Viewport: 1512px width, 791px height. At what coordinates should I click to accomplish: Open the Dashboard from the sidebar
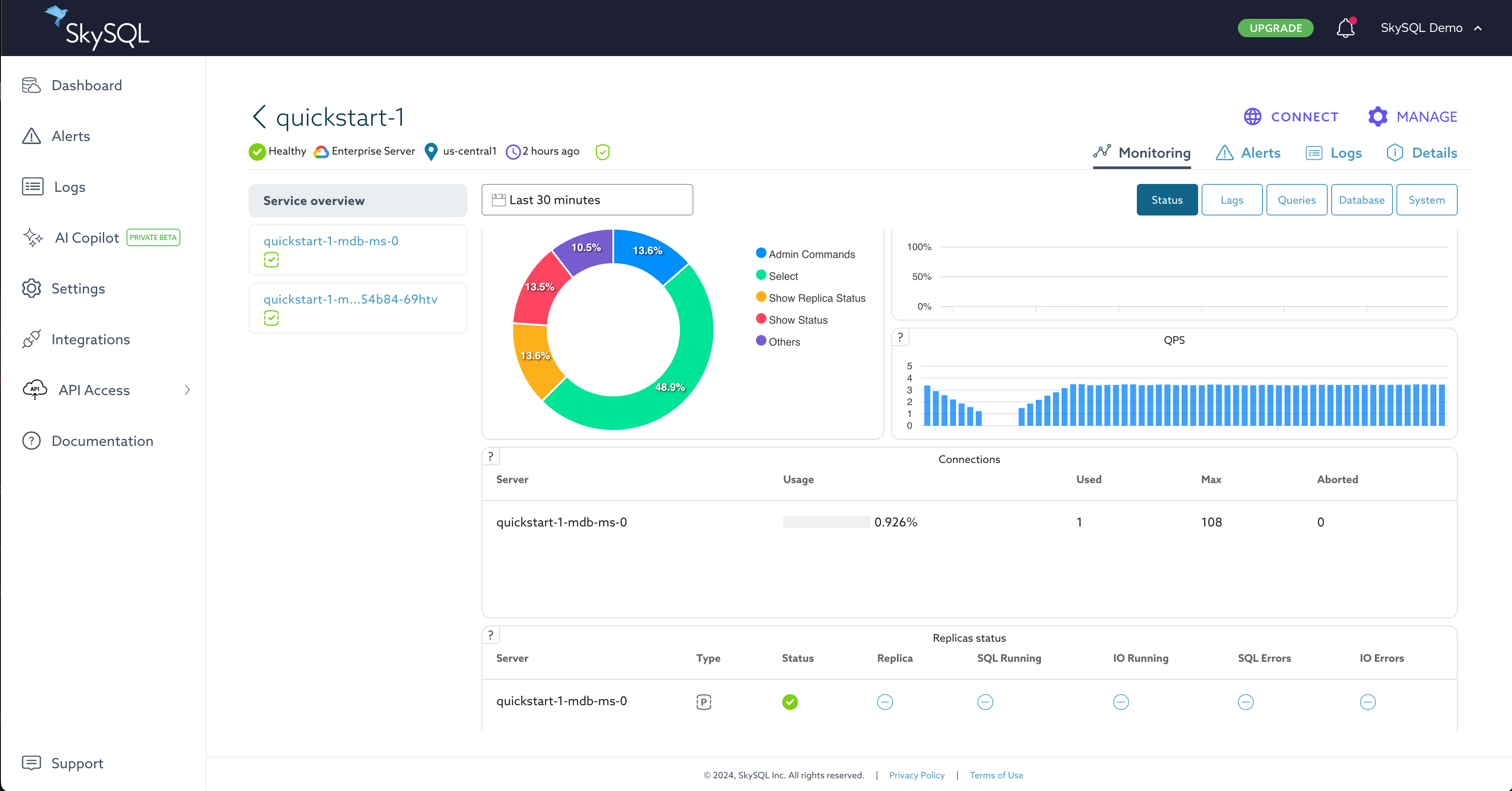point(86,85)
